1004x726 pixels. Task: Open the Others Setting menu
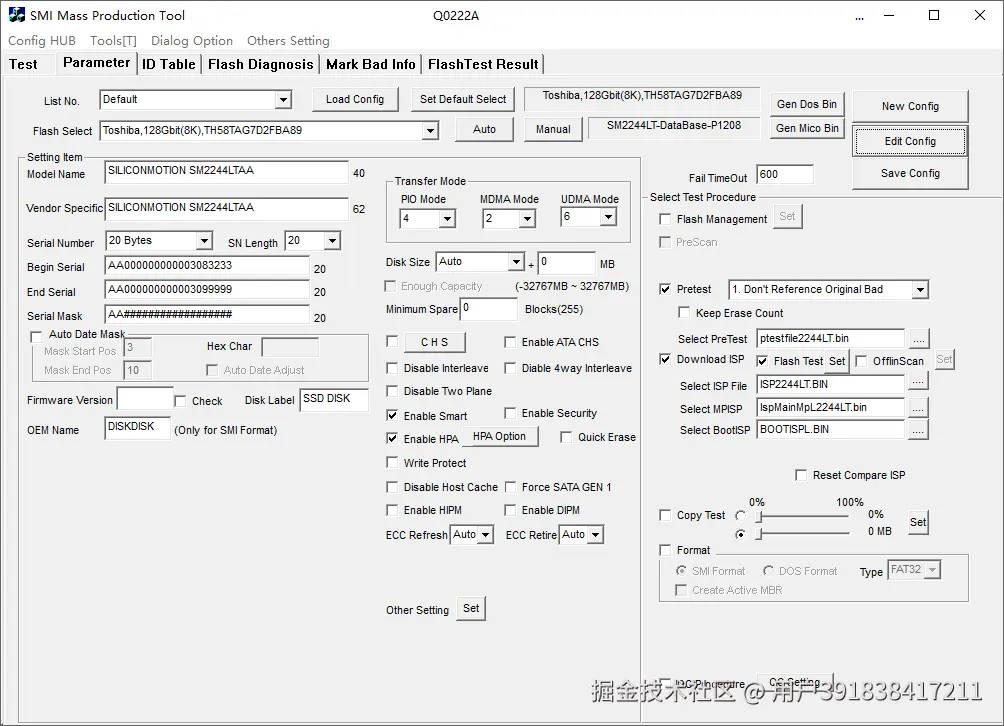point(288,40)
